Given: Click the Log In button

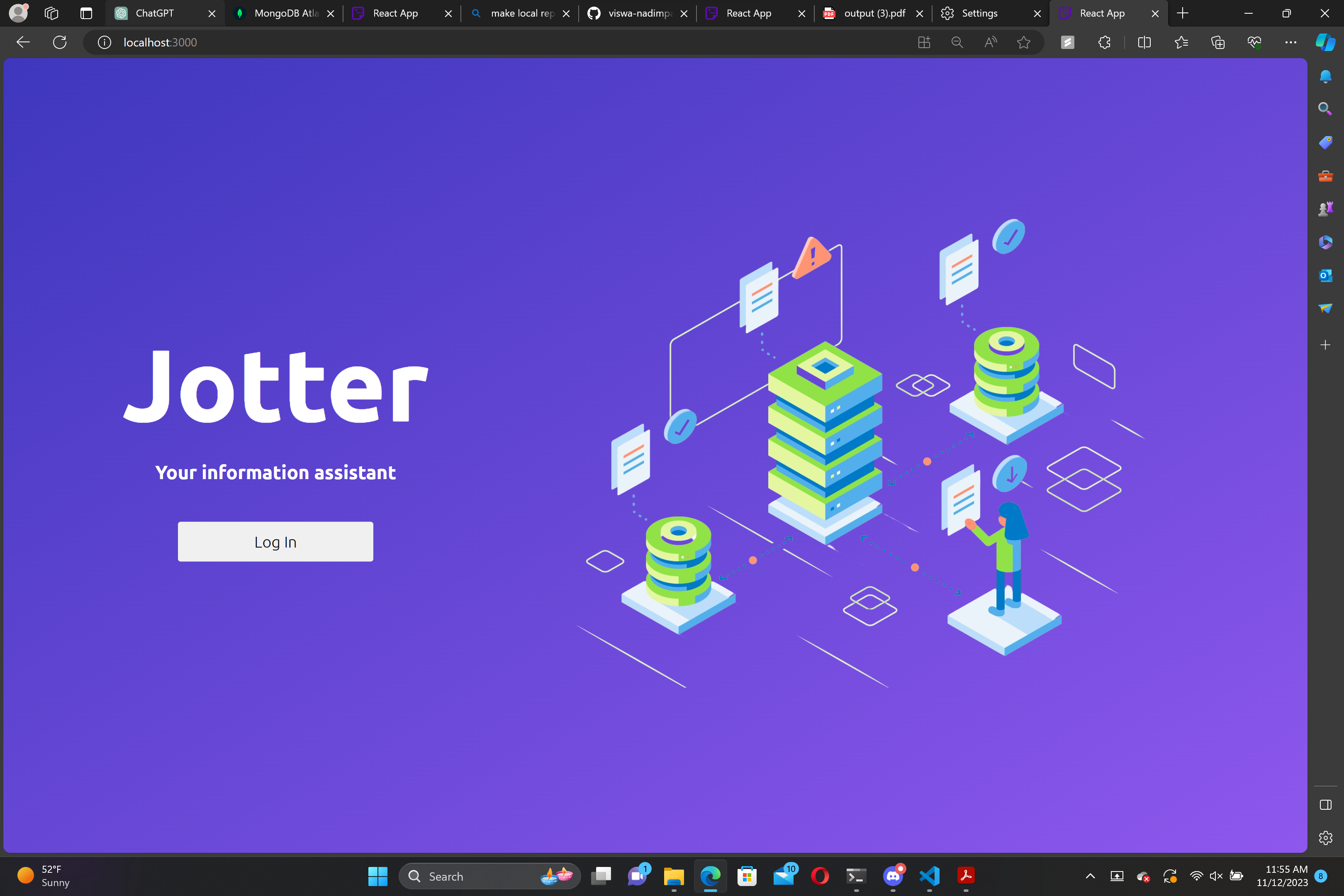Looking at the screenshot, I should (275, 541).
